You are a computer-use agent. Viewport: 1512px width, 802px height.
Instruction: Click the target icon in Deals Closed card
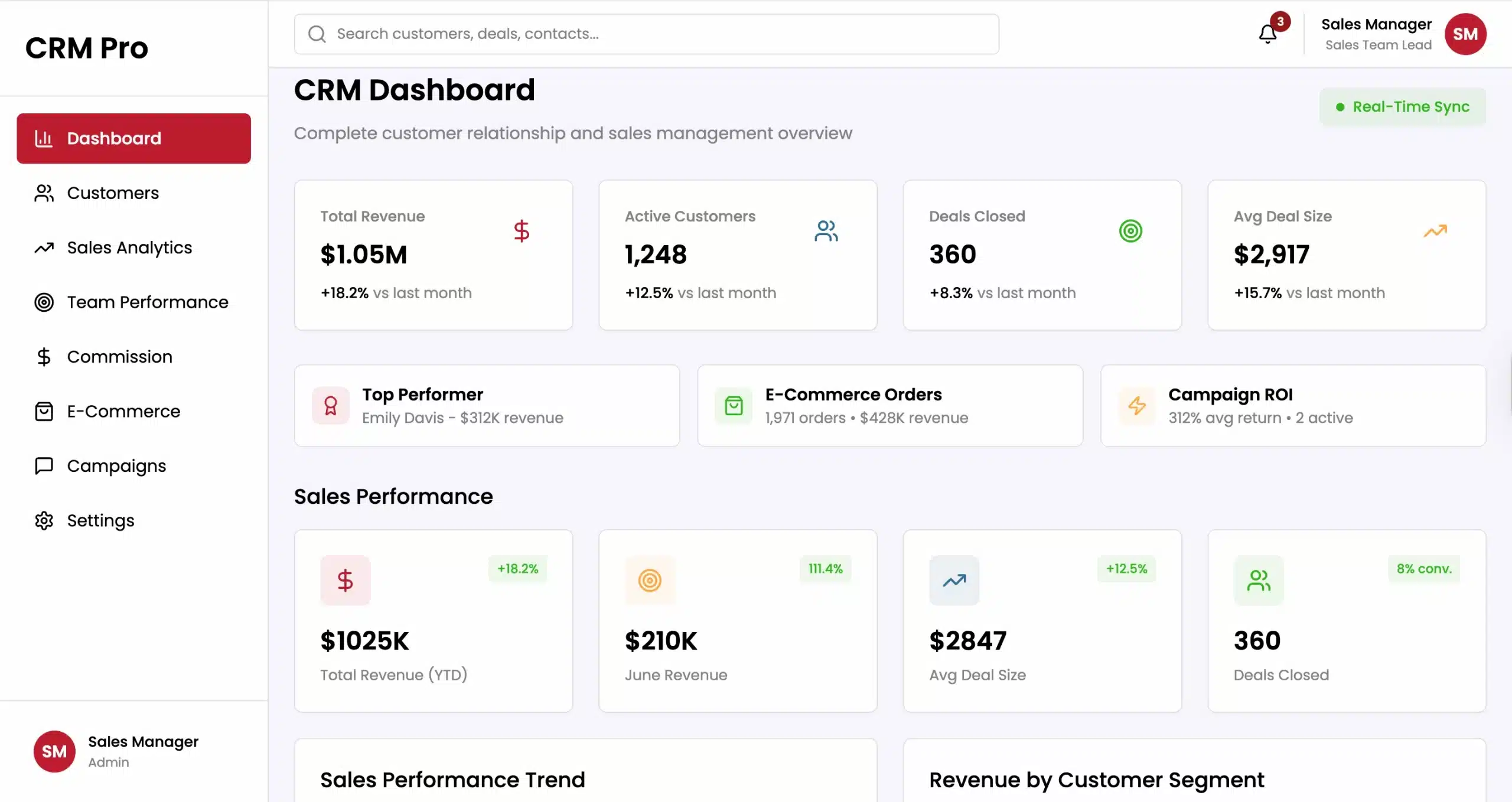[x=1130, y=231]
